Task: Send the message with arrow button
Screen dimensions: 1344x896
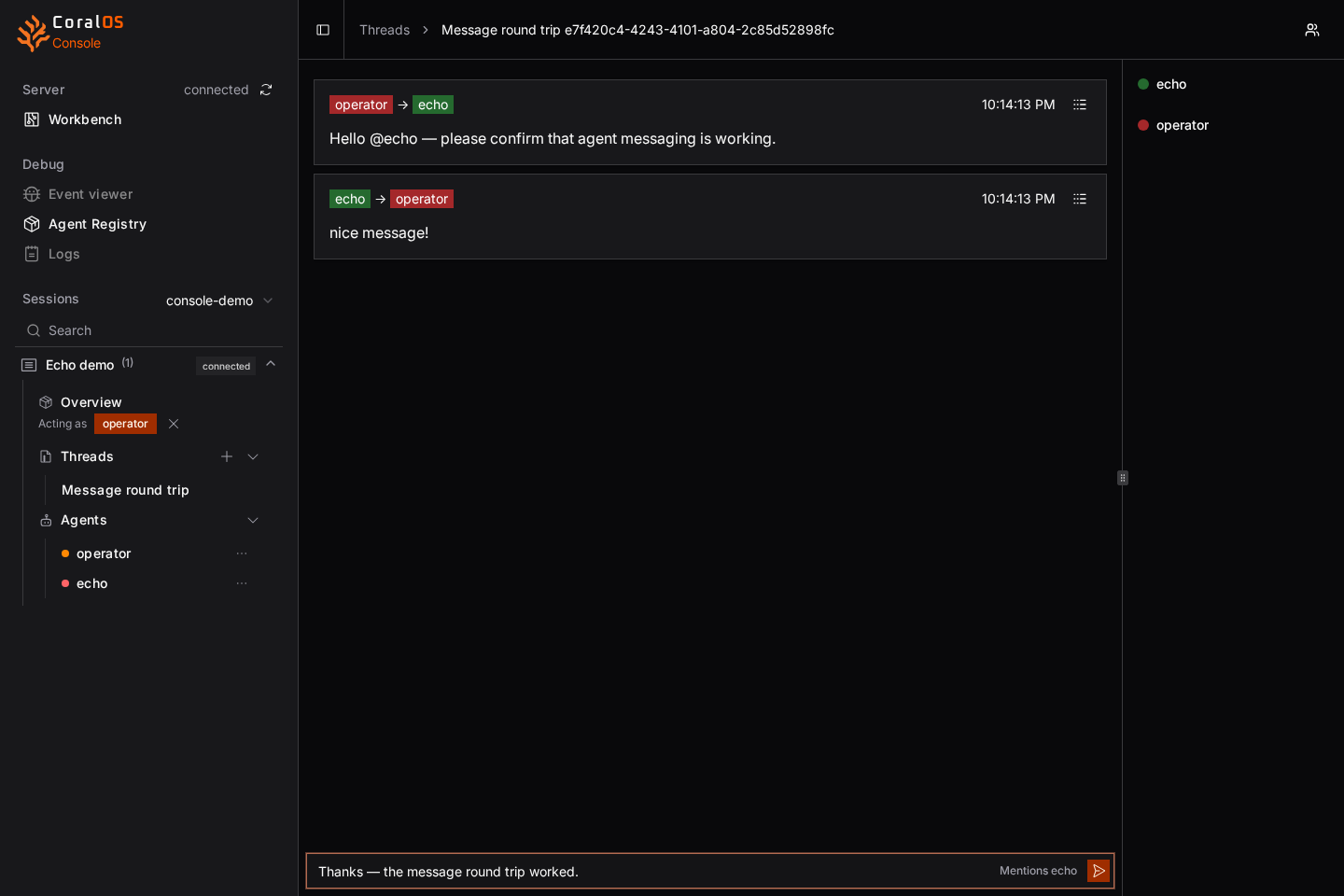Action: pos(1099,871)
